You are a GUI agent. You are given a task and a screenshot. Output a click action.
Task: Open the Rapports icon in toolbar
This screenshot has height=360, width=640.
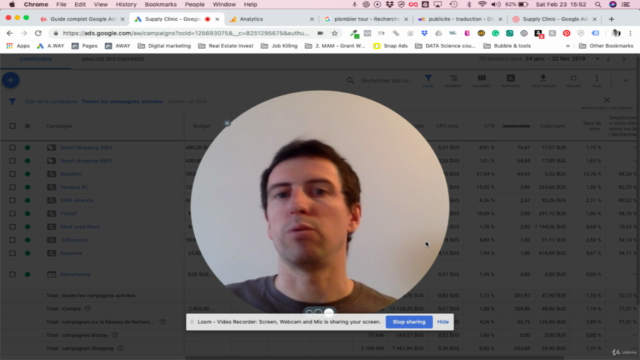[511, 80]
